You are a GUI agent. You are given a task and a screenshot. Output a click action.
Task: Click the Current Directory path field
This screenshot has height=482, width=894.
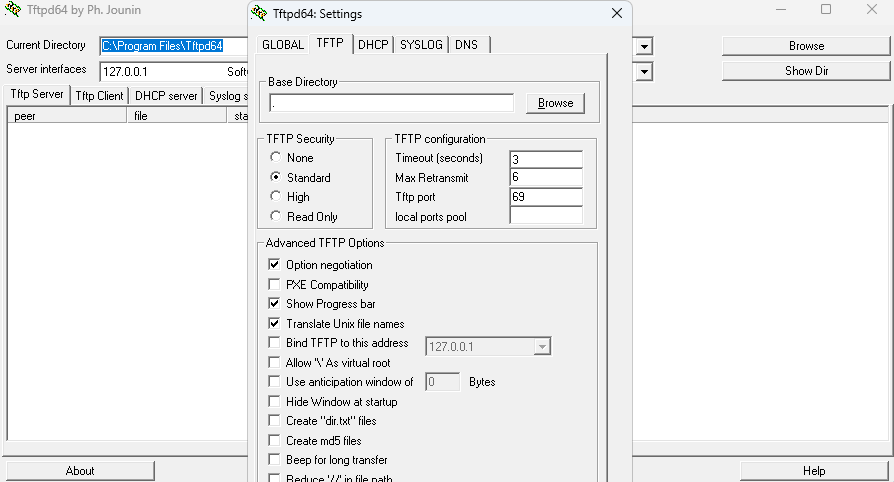(174, 46)
